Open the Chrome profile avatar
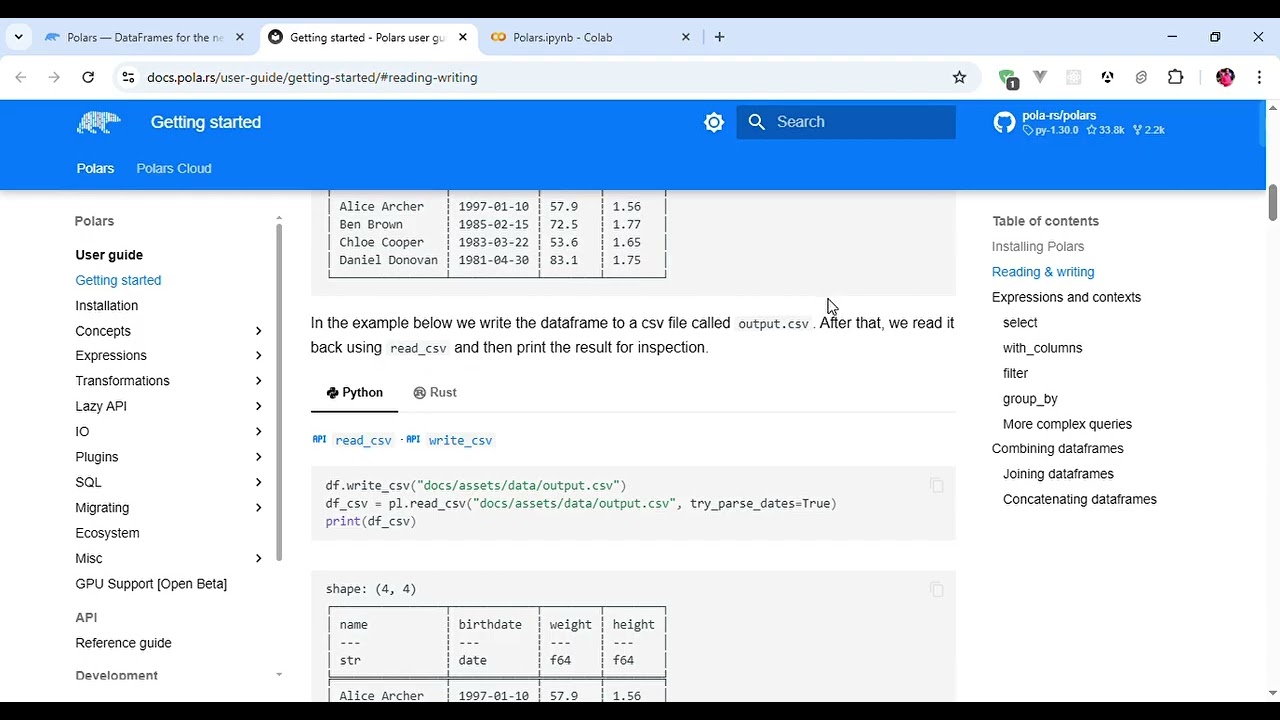The image size is (1280, 720). click(1225, 77)
